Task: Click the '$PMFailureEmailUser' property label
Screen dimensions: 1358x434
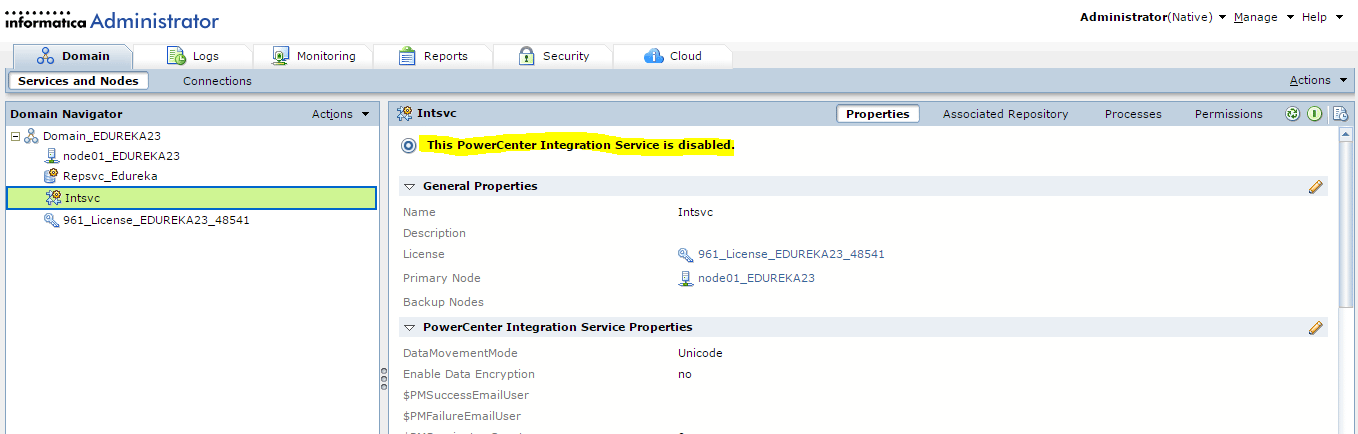Action: (462, 416)
